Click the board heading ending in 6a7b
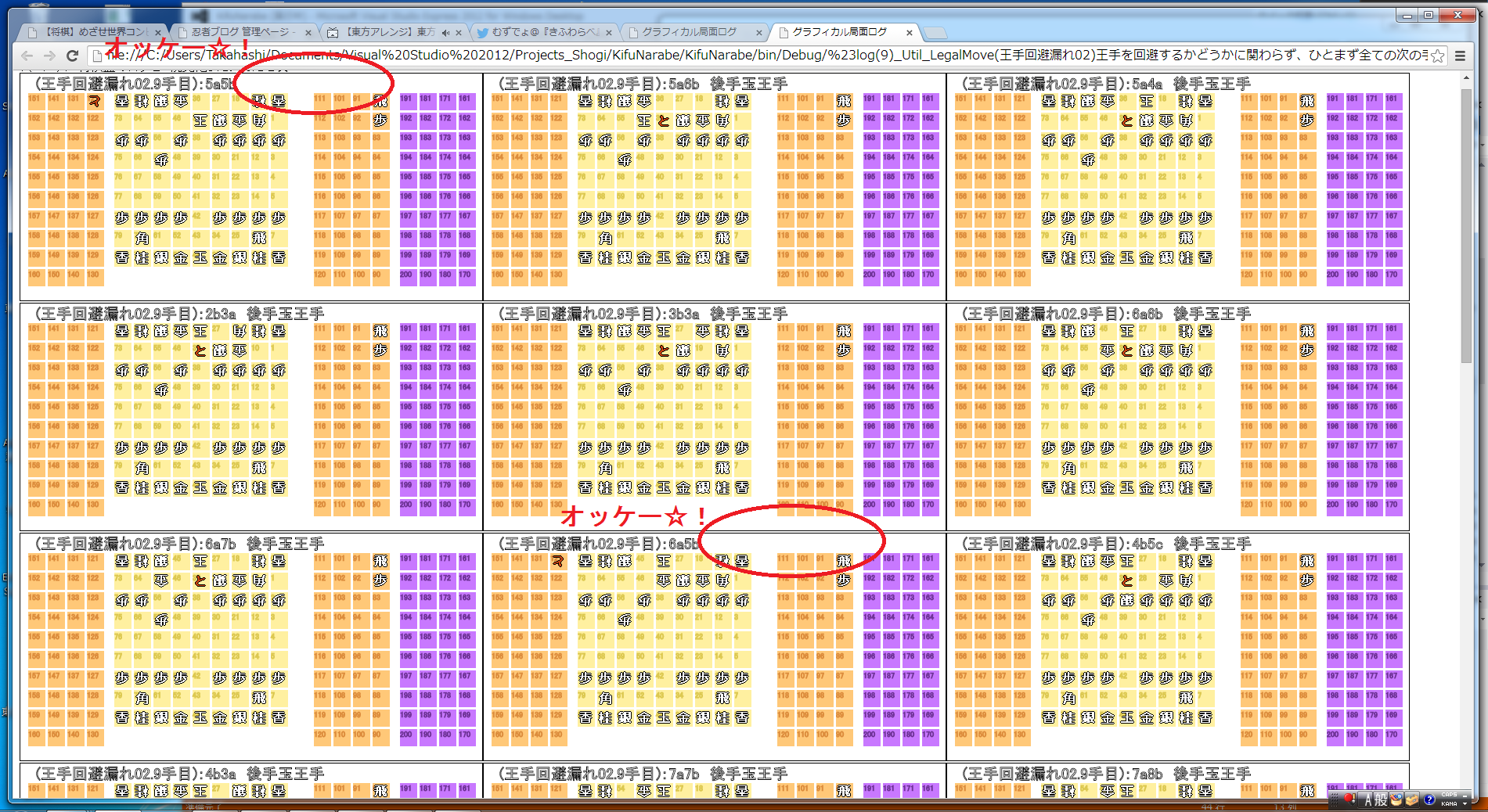Image resolution: width=1488 pixels, height=812 pixels. pos(180,544)
